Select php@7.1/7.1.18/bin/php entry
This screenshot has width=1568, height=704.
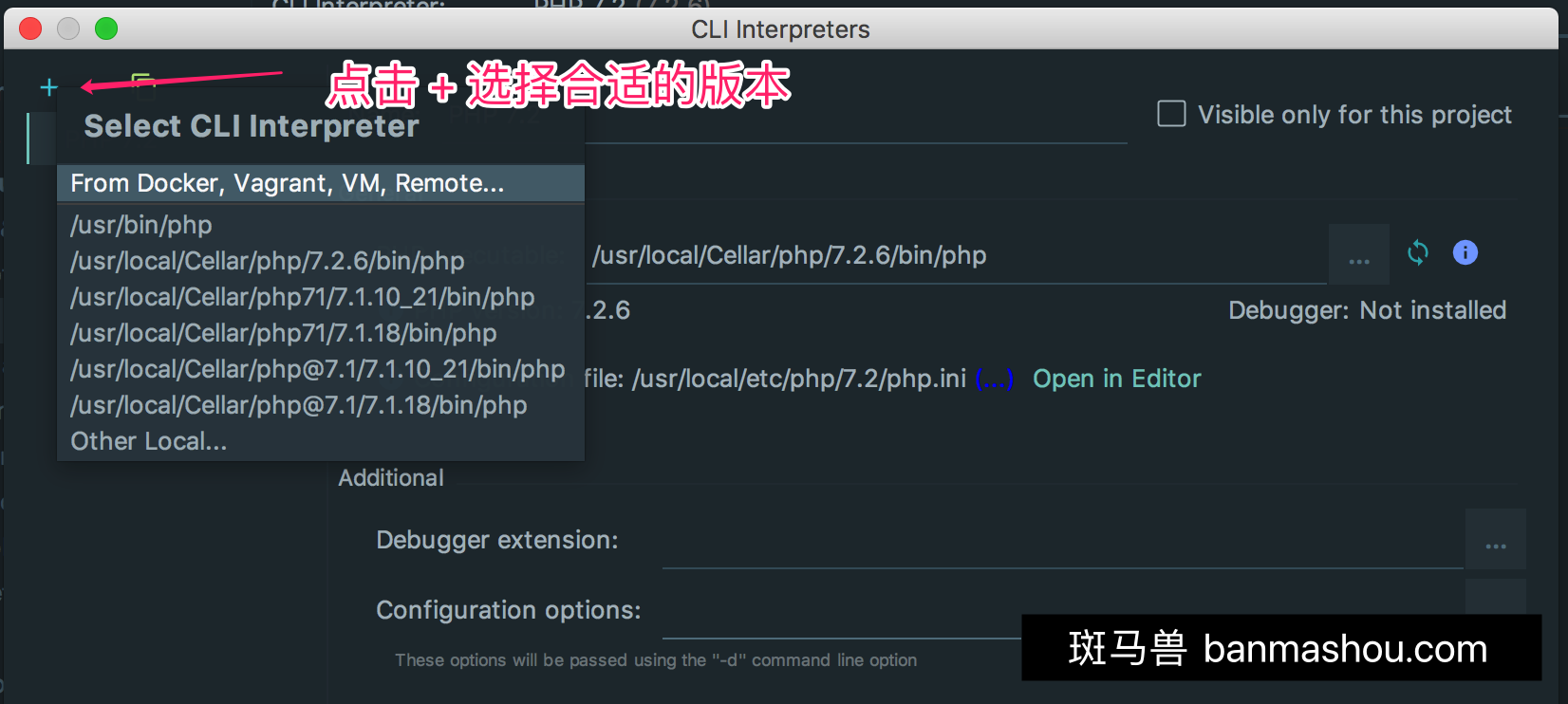(321, 405)
